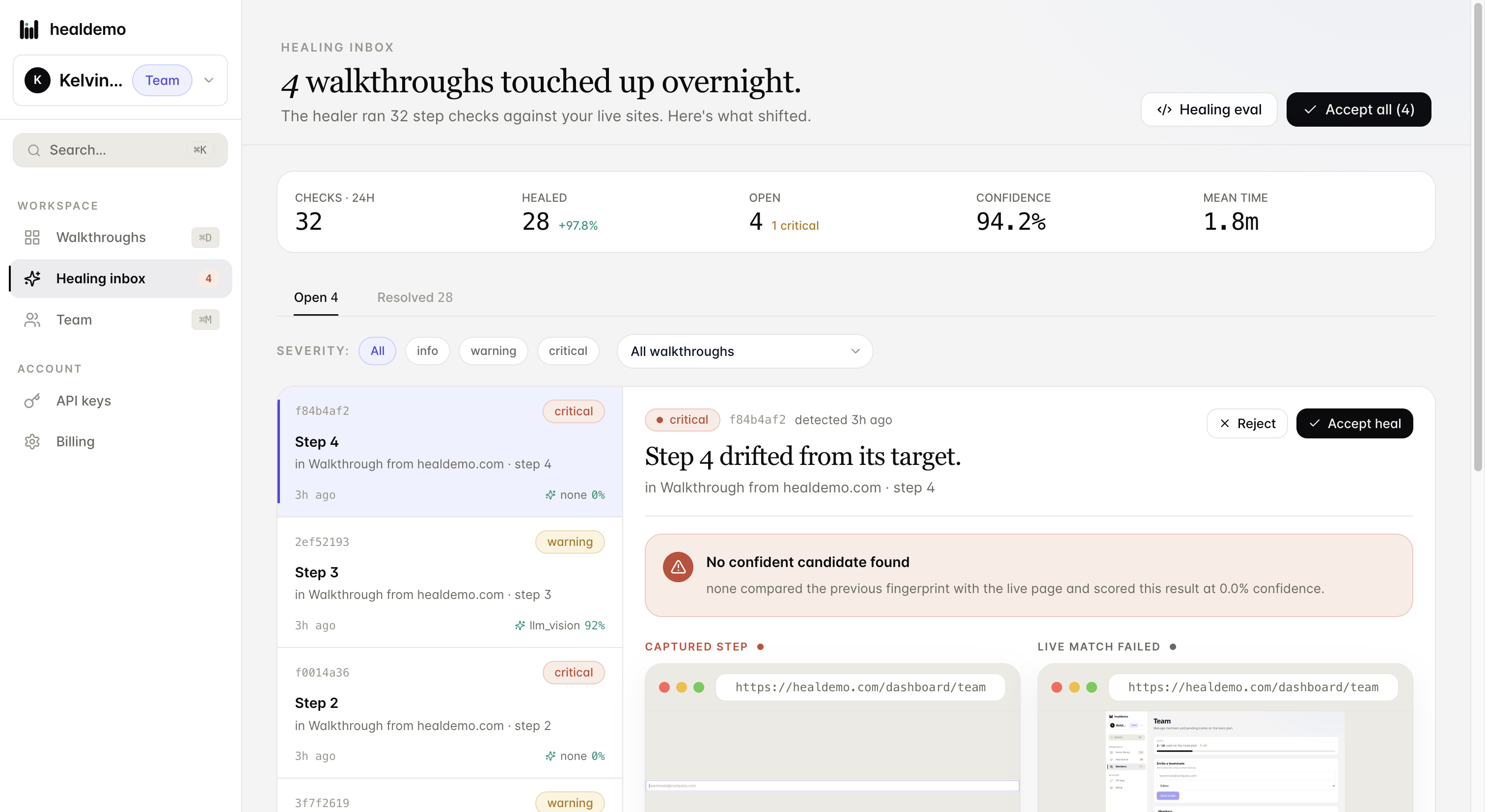Select the All severity filter chip

pos(377,351)
